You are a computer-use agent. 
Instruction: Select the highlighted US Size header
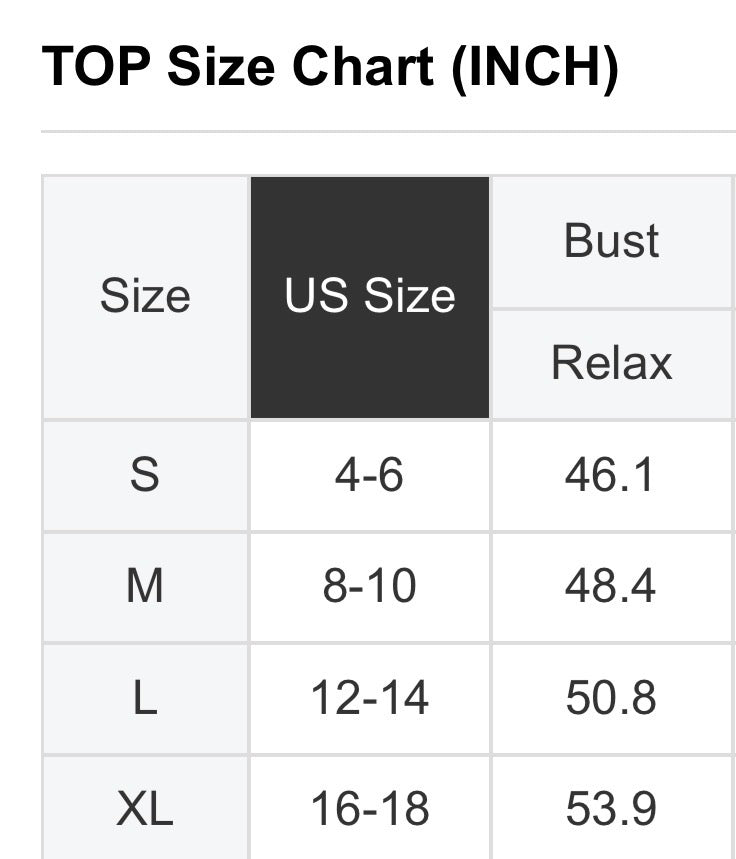370,297
